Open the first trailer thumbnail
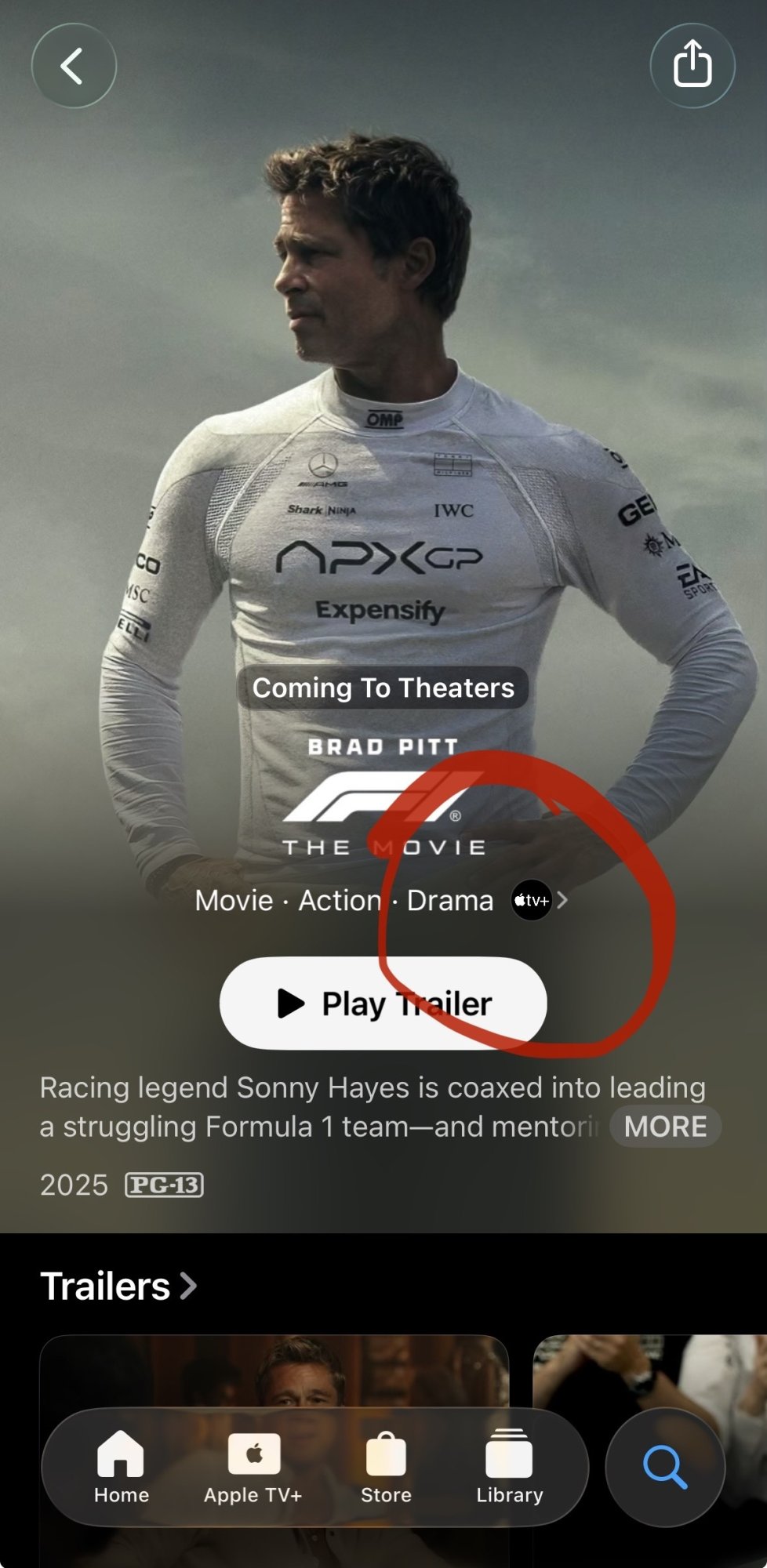 274,1450
